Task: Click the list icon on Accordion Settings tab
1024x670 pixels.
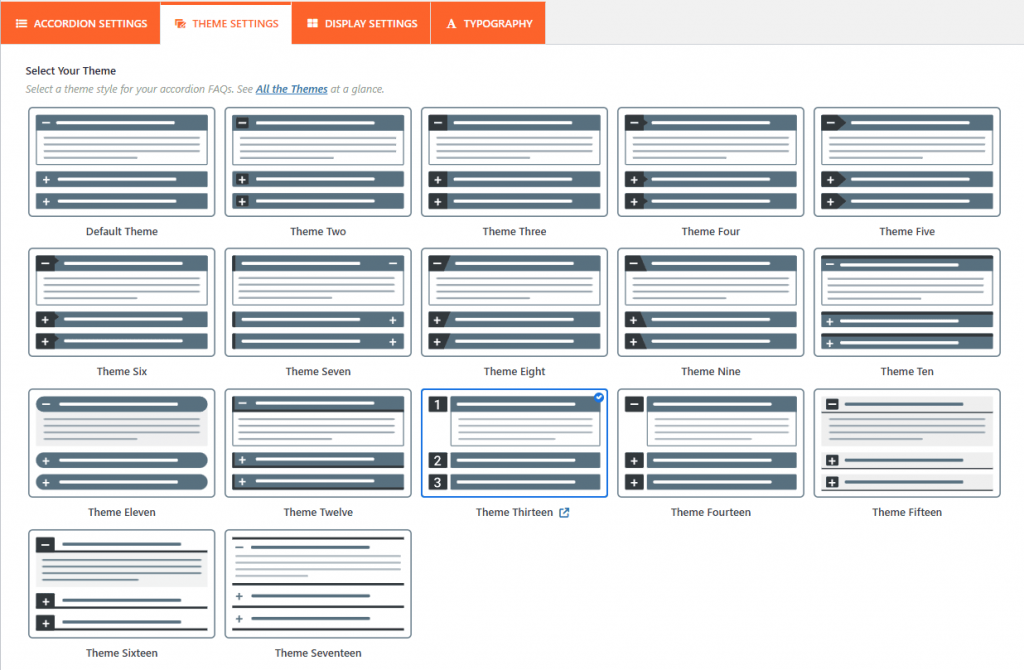Action: pyautogui.click(x=21, y=23)
